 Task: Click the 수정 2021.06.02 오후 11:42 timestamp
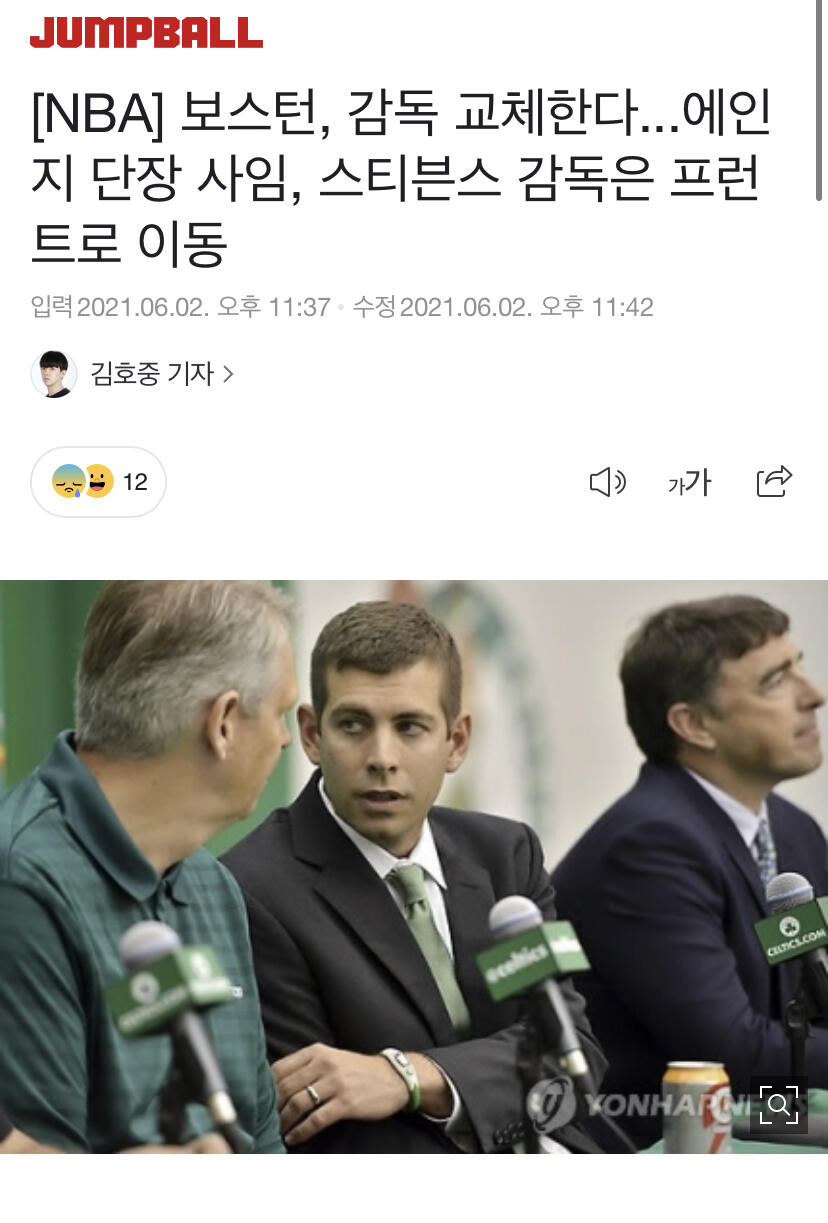pyautogui.click(x=503, y=307)
